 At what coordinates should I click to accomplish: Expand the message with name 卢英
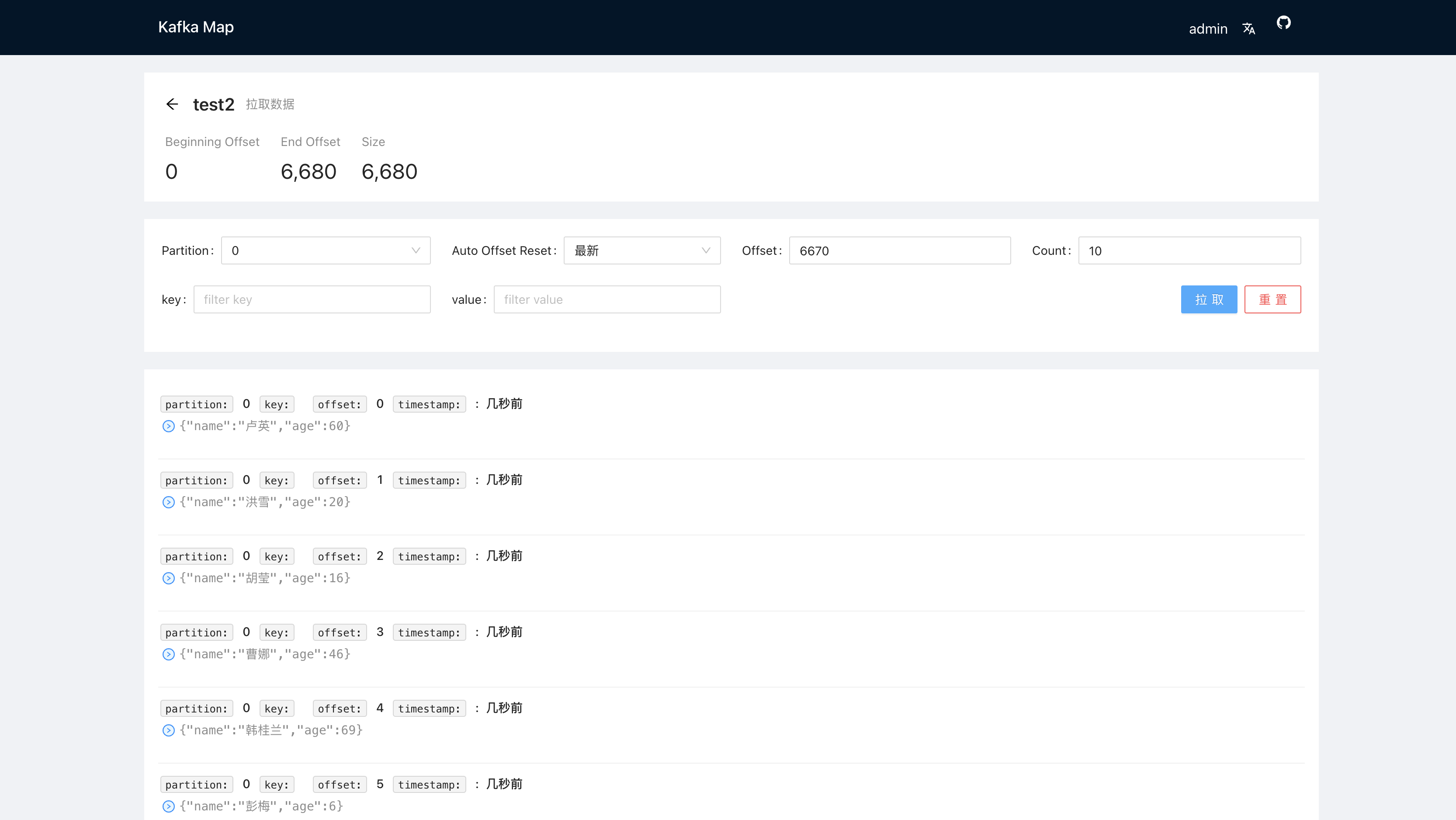click(168, 427)
